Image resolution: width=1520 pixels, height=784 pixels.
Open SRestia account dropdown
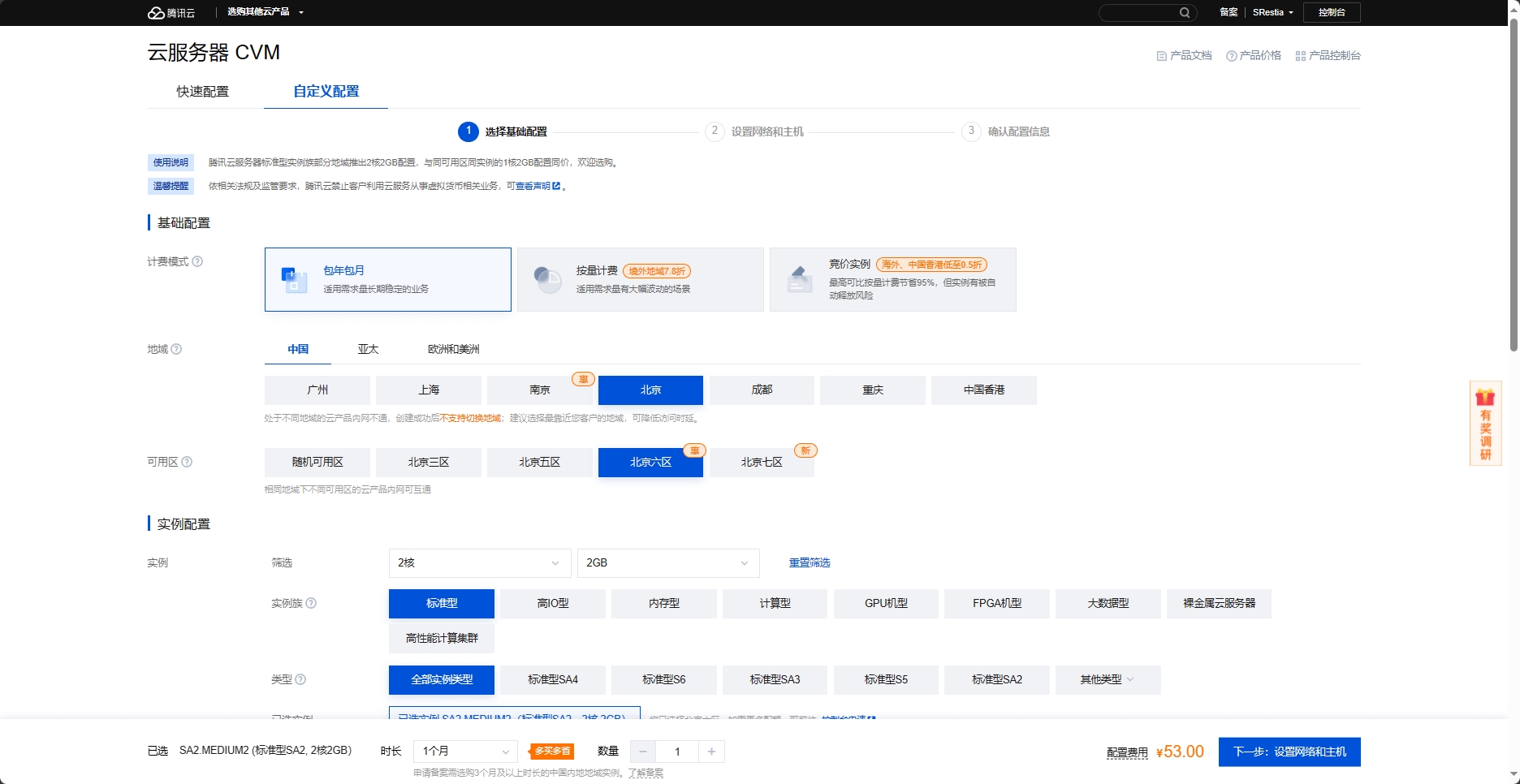[1272, 12]
